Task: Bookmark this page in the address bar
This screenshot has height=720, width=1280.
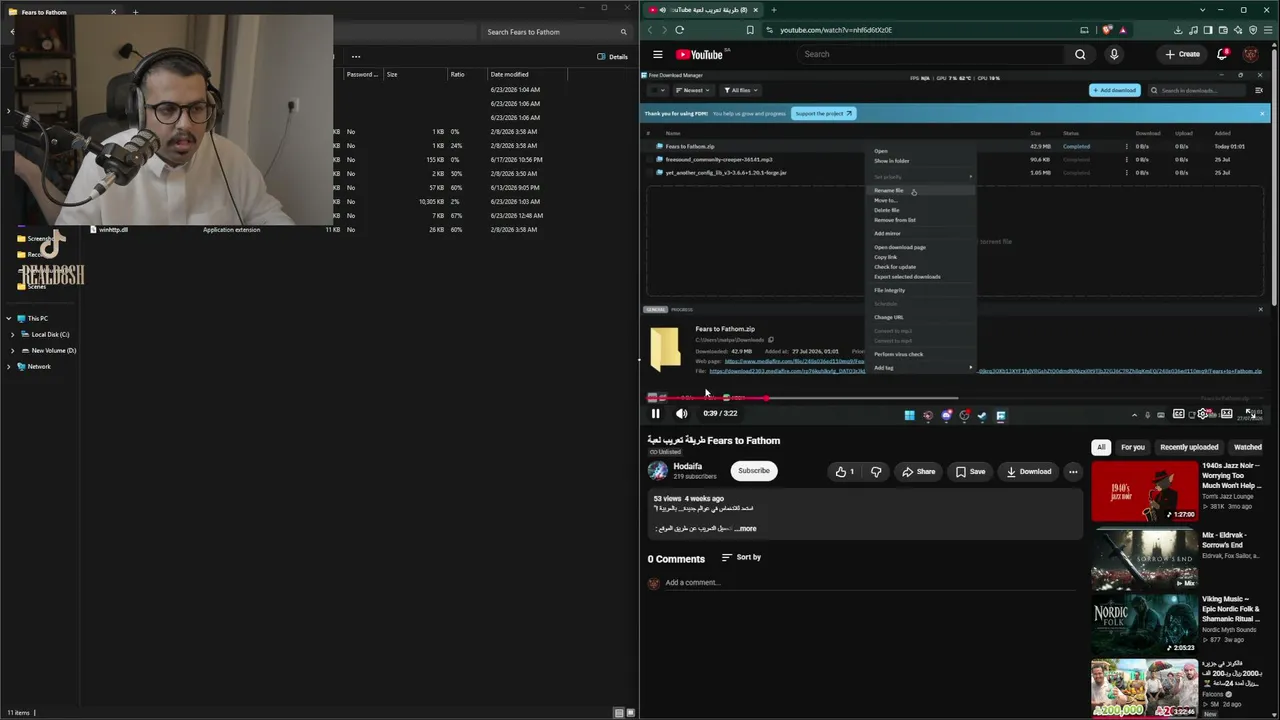Action: pos(750,30)
